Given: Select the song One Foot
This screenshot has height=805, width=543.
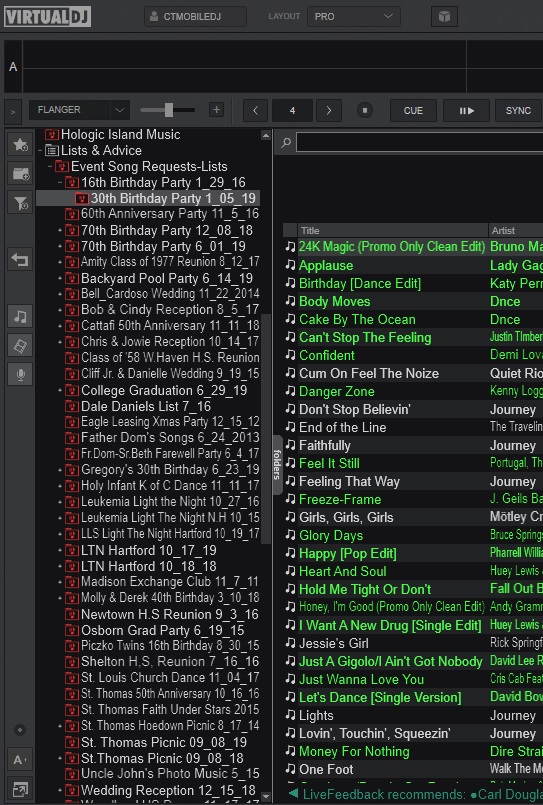Looking at the screenshot, I should 326,770.
